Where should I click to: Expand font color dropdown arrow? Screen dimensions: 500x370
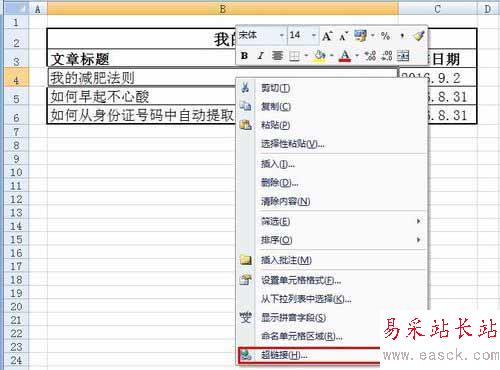point(357,56)
